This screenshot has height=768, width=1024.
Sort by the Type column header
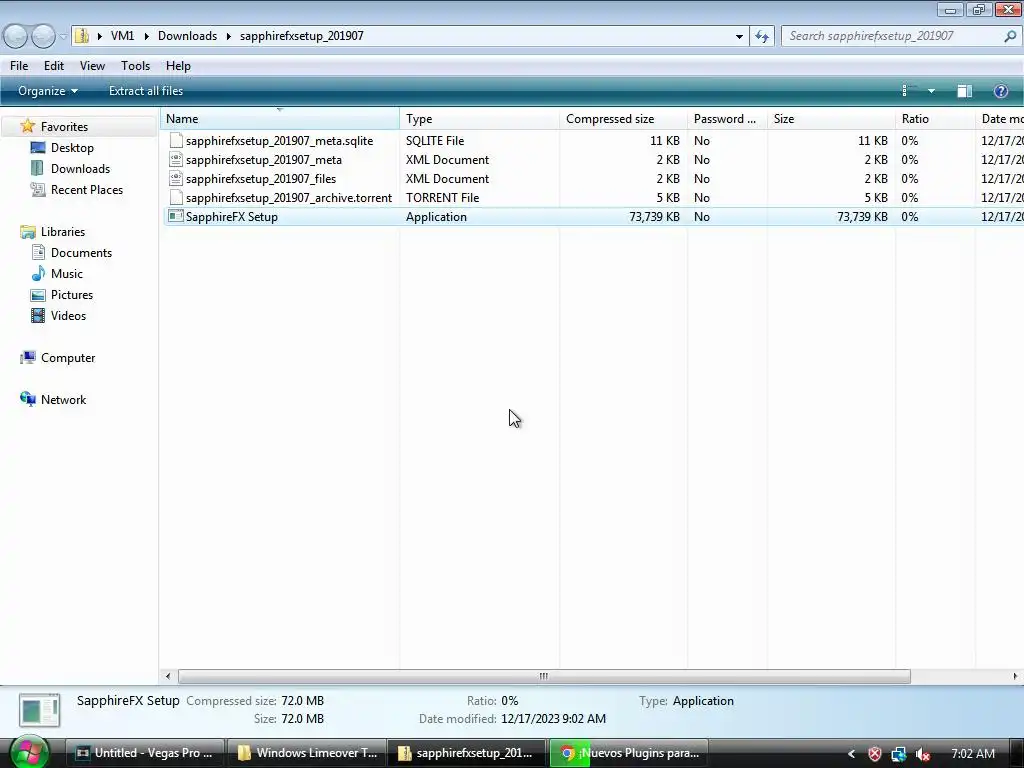click(479, 119)
